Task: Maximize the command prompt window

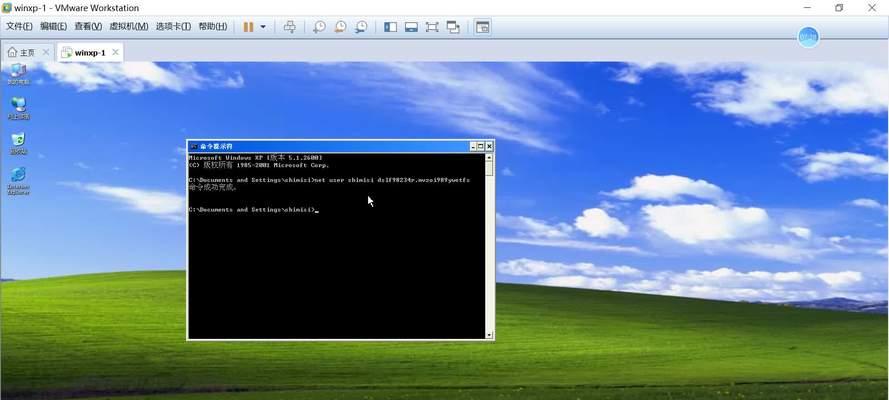Action: 481,146
